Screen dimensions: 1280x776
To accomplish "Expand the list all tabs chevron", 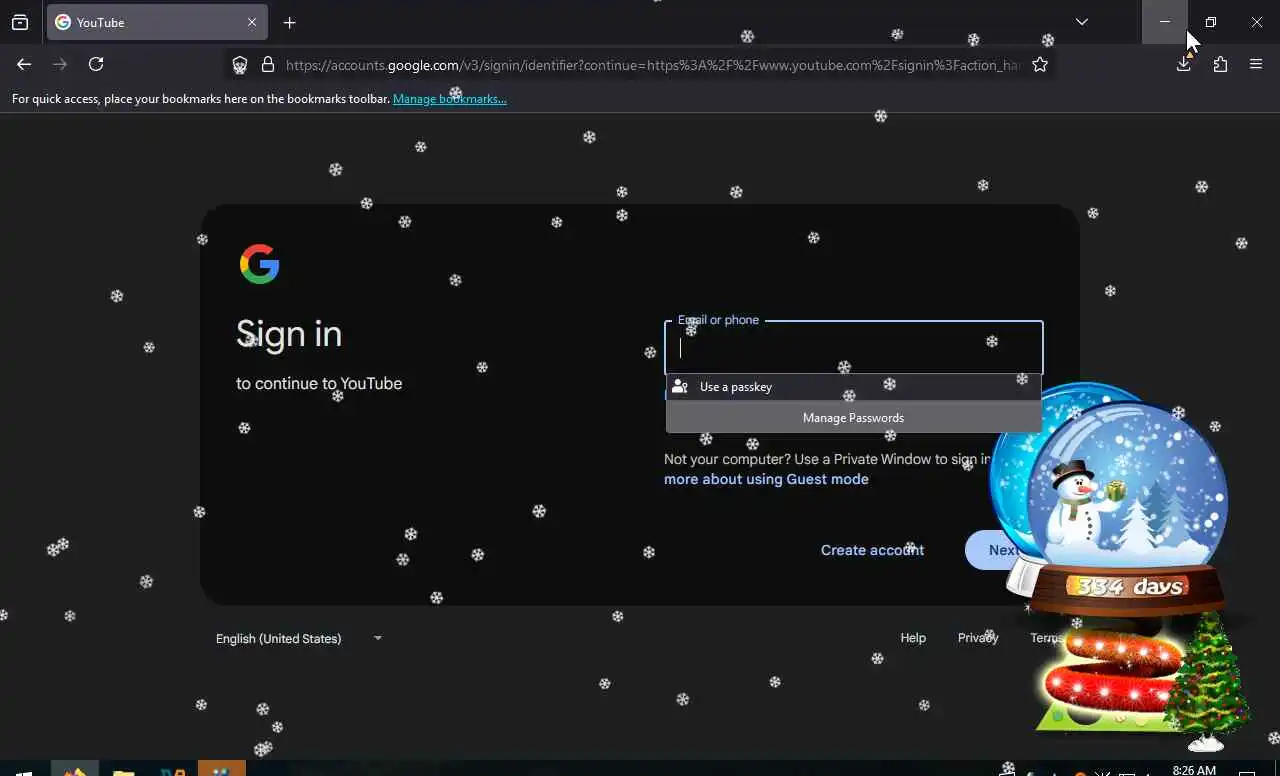I will pos(1081,22).
